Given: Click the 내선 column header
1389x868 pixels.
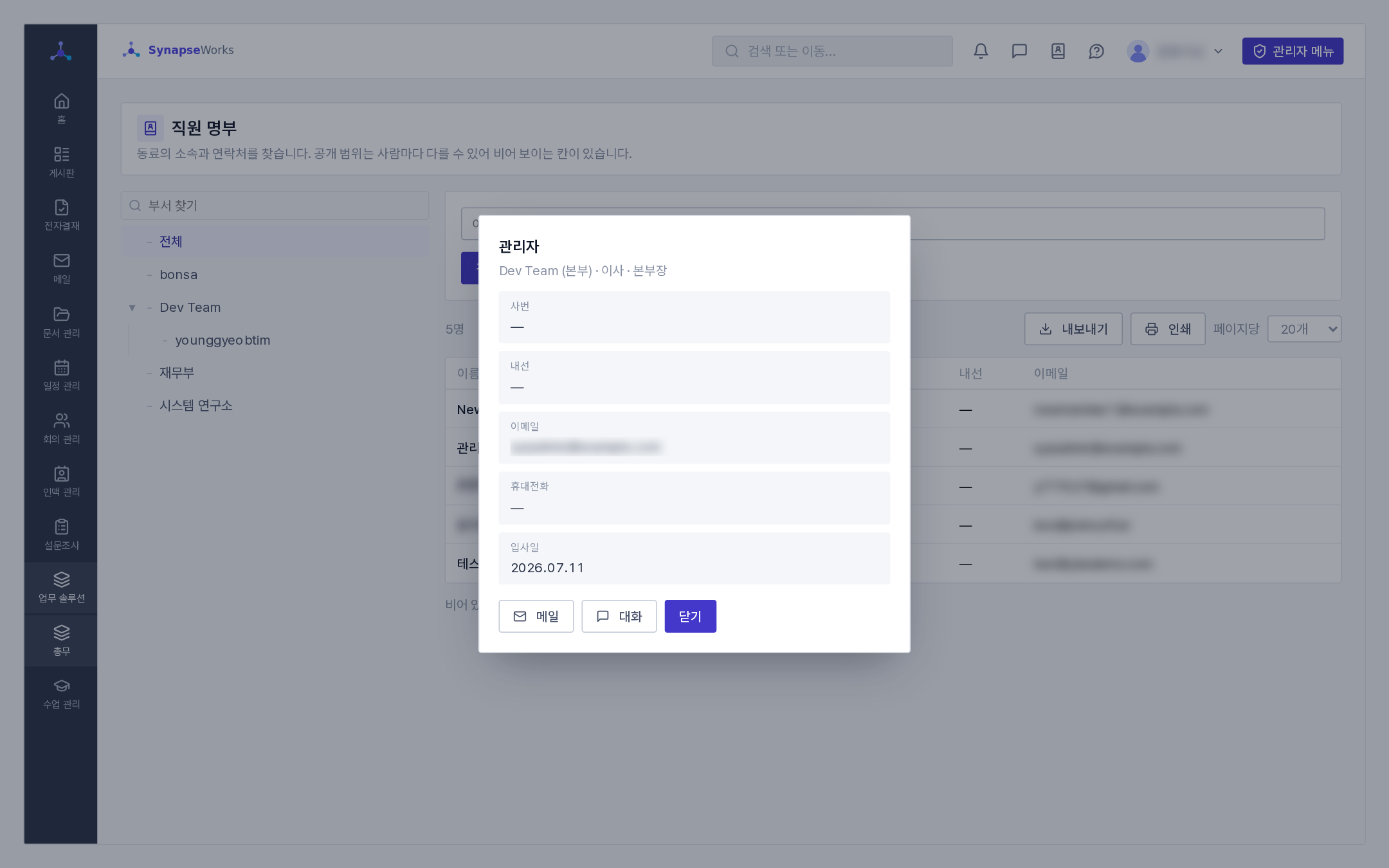Looking at the screenshot, I should [x=970, y=374].
